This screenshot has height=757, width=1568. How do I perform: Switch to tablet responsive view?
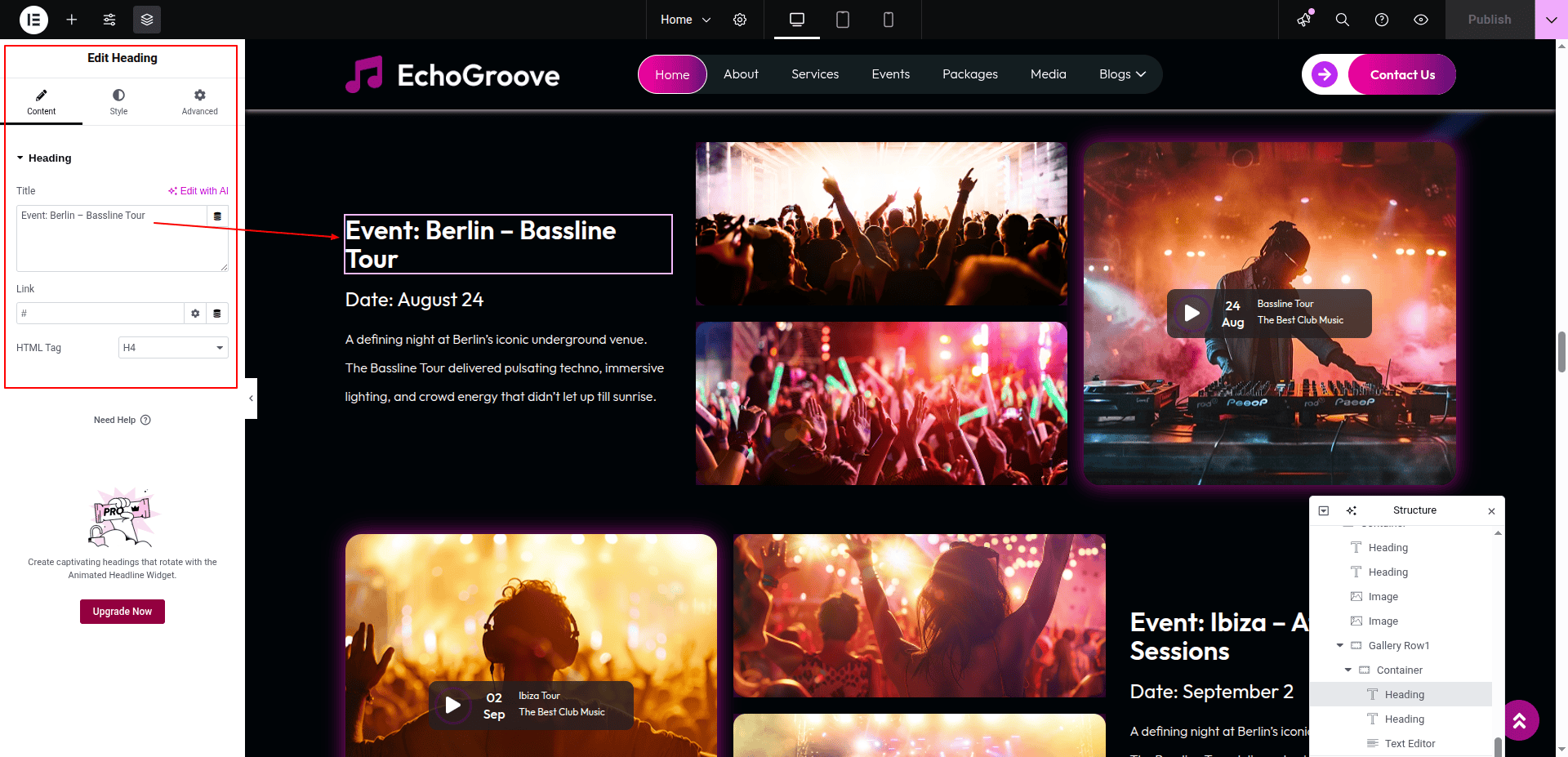pos(843,20)
